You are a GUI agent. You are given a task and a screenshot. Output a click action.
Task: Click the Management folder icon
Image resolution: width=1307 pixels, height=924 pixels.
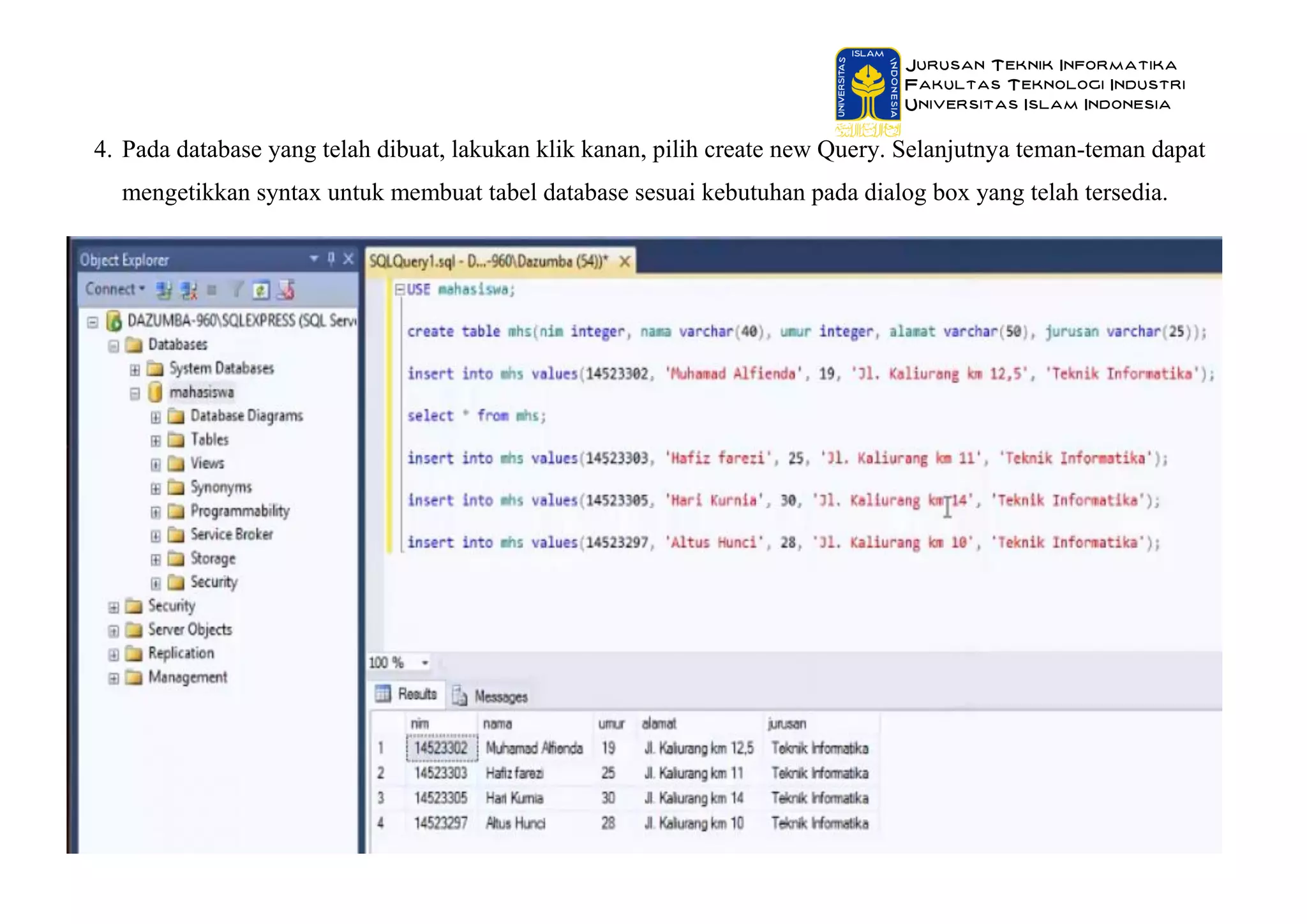[x=134, y=678]
